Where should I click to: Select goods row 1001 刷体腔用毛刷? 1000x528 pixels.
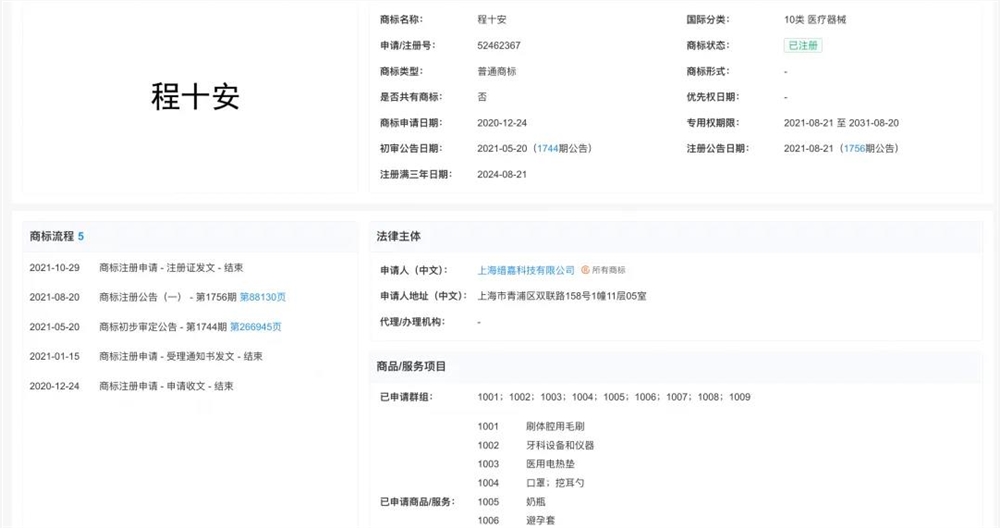(531, 427)
